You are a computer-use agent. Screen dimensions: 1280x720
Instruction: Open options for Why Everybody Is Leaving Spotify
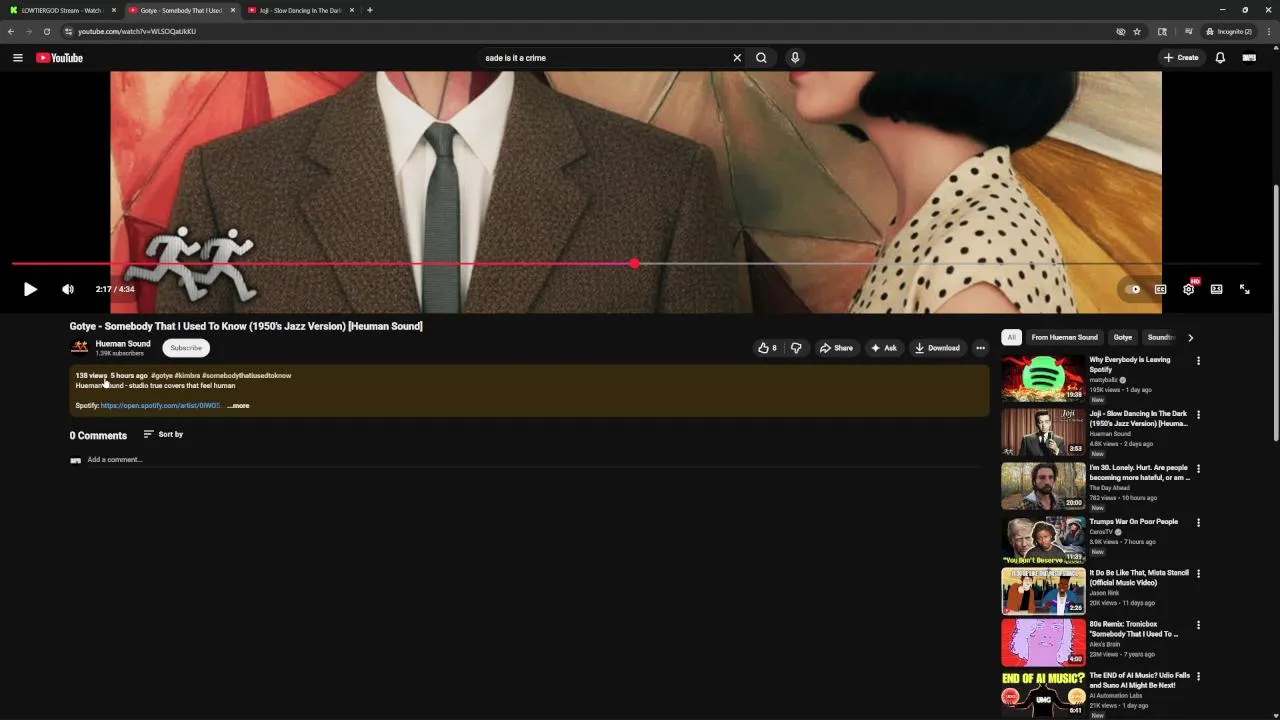pos(1198,361)
